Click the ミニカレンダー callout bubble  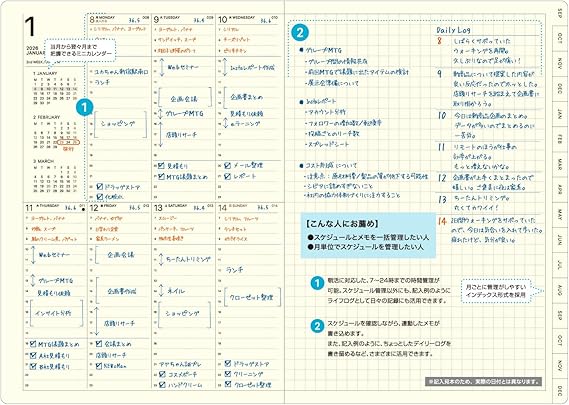tap(81, 50)
